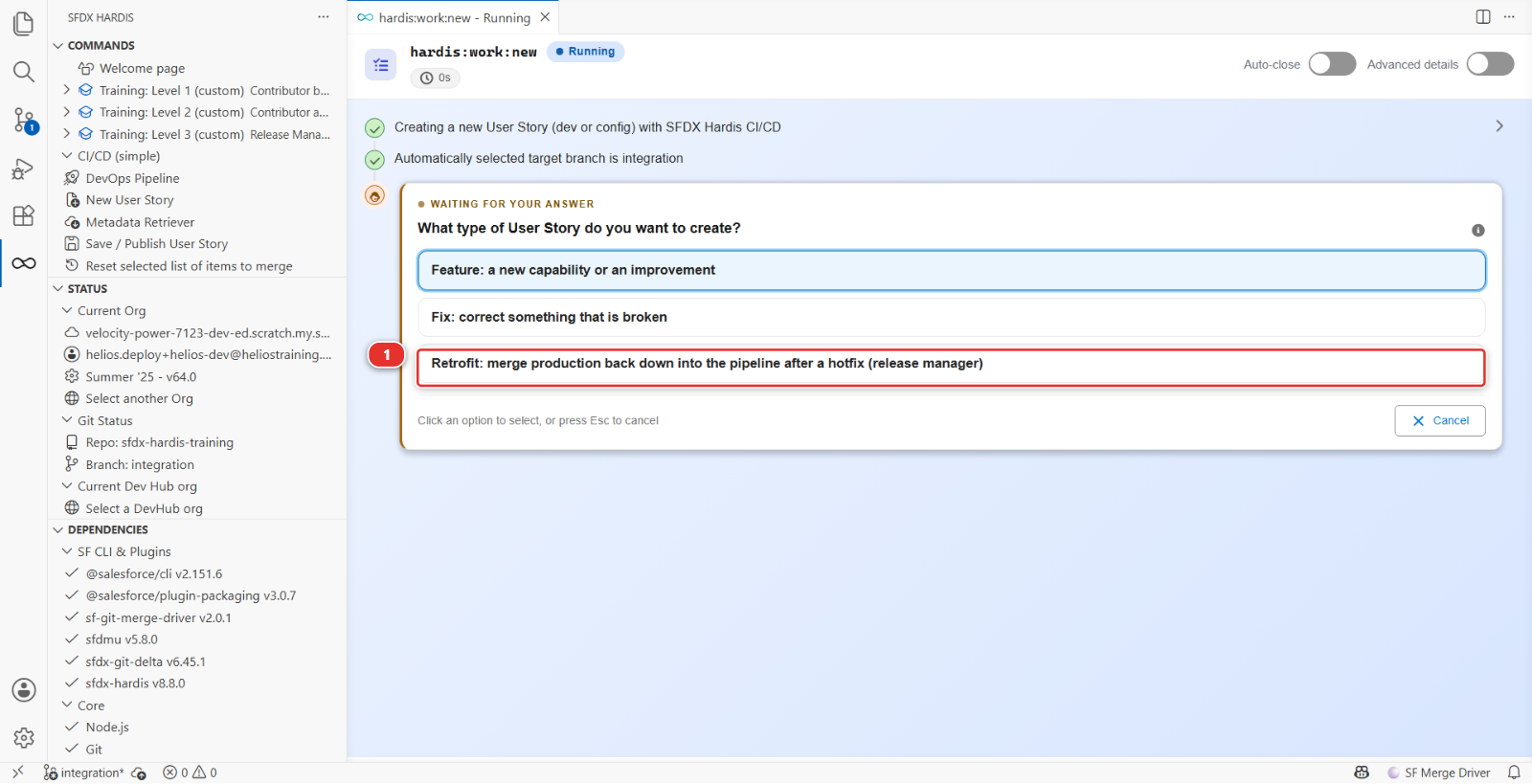Expand the Creating a new User Story step details
The image size is (1532, 784).
pos(1499,126)
